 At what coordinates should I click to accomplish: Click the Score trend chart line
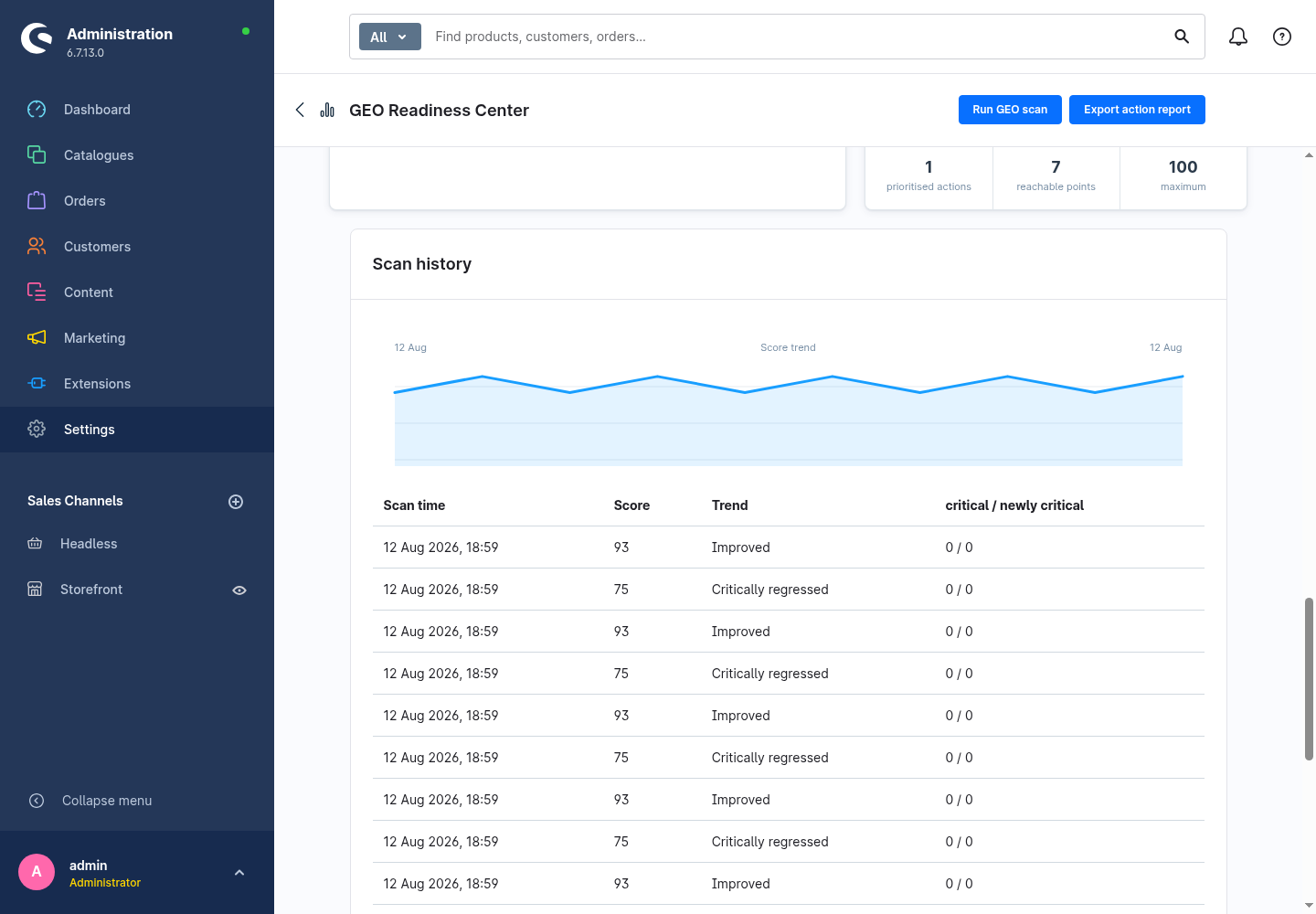point(789,385)
